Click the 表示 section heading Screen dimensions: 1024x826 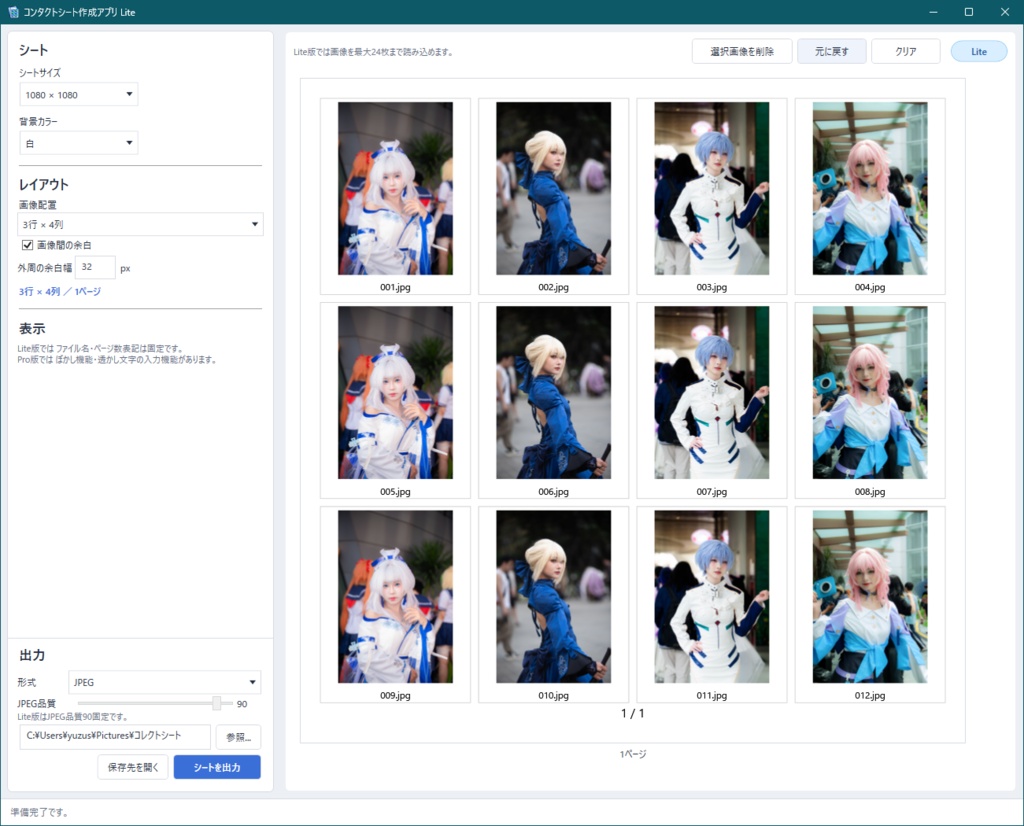(x=32, y=328)
